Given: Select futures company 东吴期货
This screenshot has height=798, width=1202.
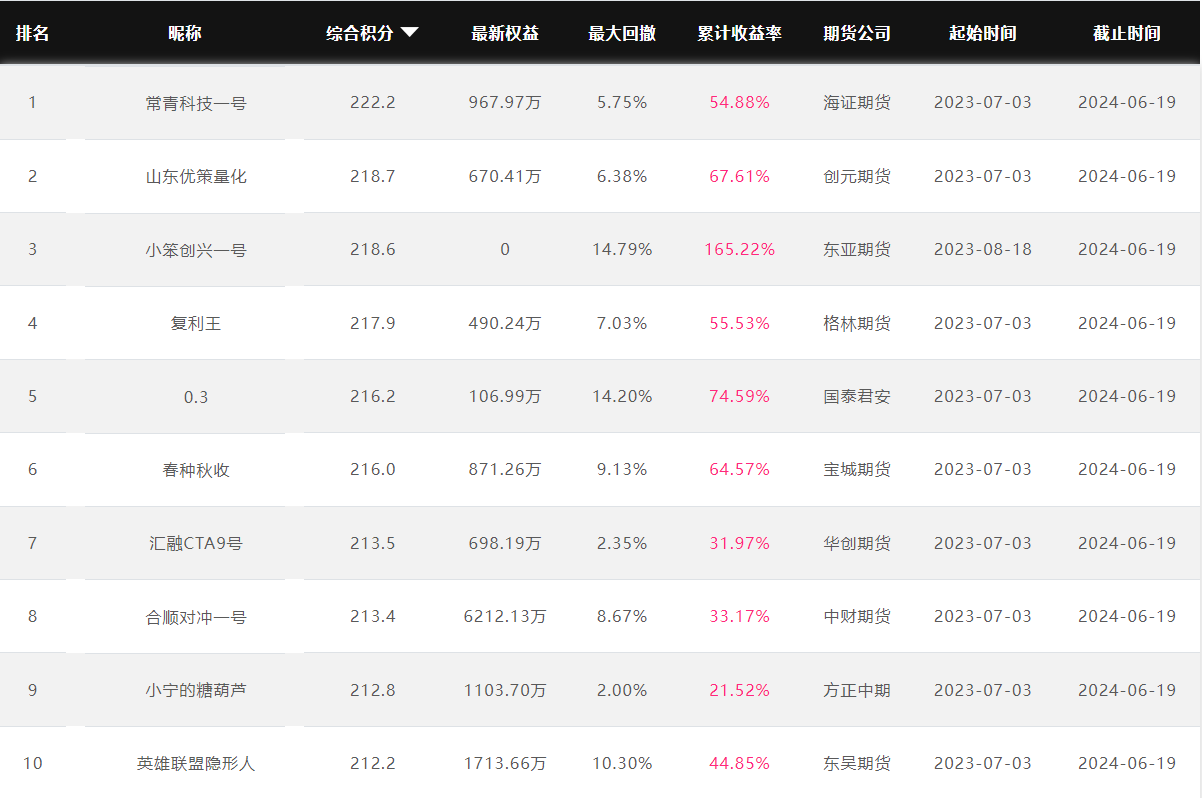Looking at the screenshot, I should [857, 763].
